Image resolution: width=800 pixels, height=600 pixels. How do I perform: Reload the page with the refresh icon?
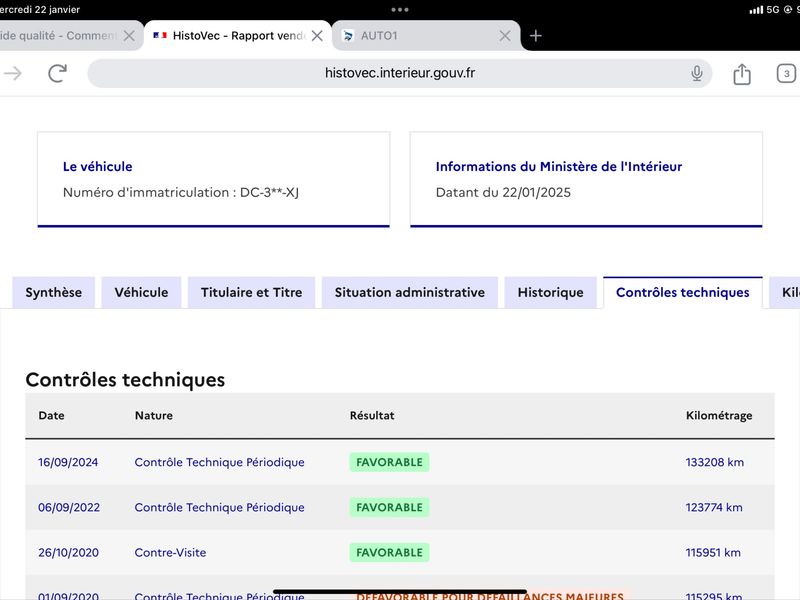[x=57, y=73]
